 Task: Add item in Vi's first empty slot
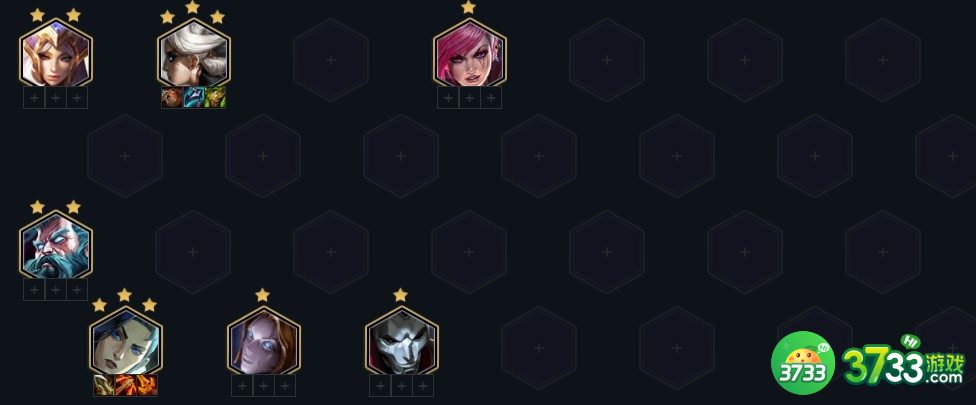click(x=448, y=98)
